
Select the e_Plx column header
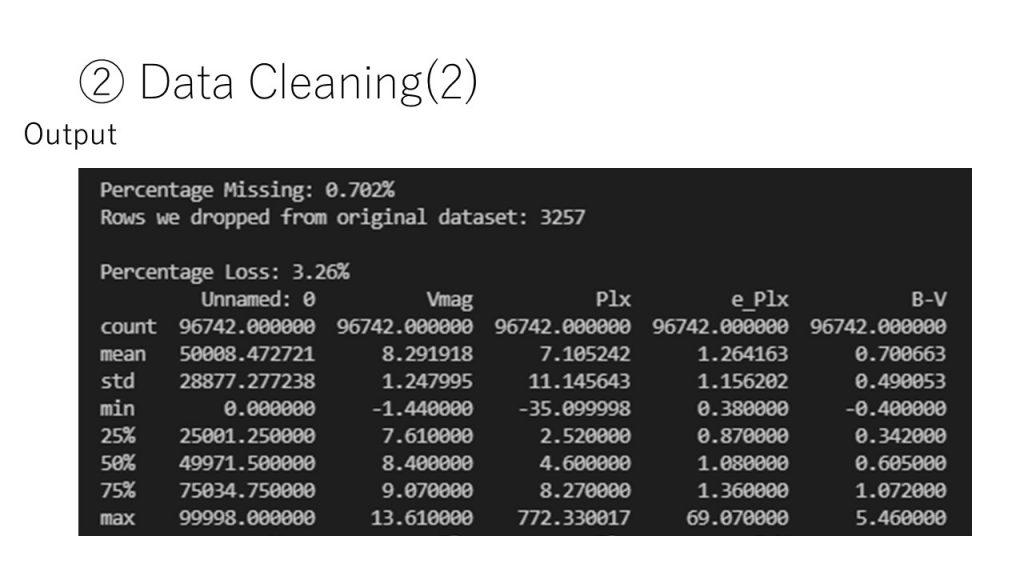point(760,300)
